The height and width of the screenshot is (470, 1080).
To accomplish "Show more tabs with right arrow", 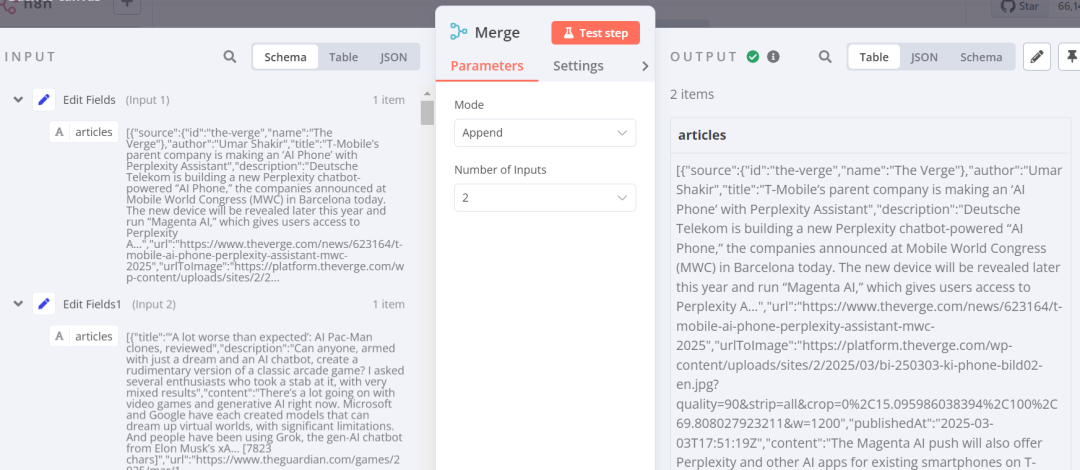I will [645, 66].
